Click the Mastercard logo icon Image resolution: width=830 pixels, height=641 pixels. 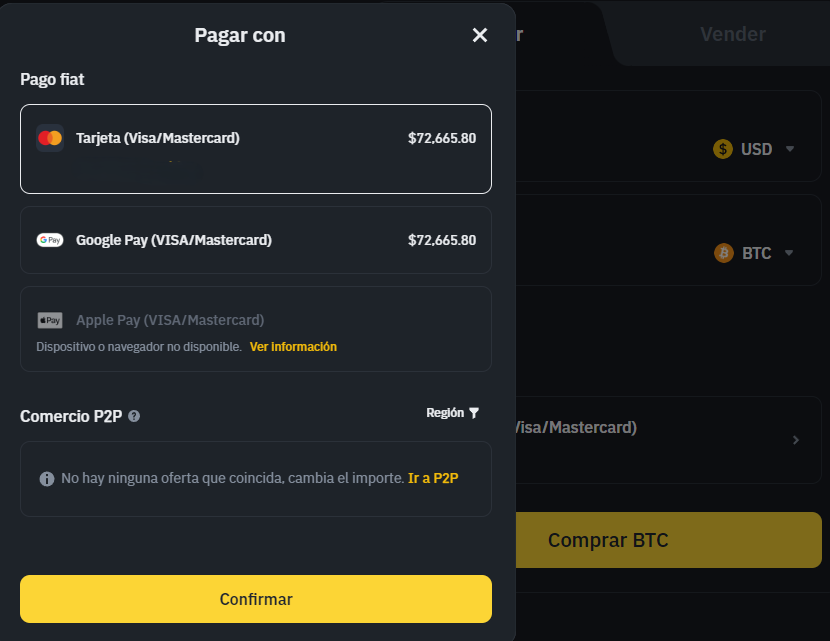(x=50, y=138)
